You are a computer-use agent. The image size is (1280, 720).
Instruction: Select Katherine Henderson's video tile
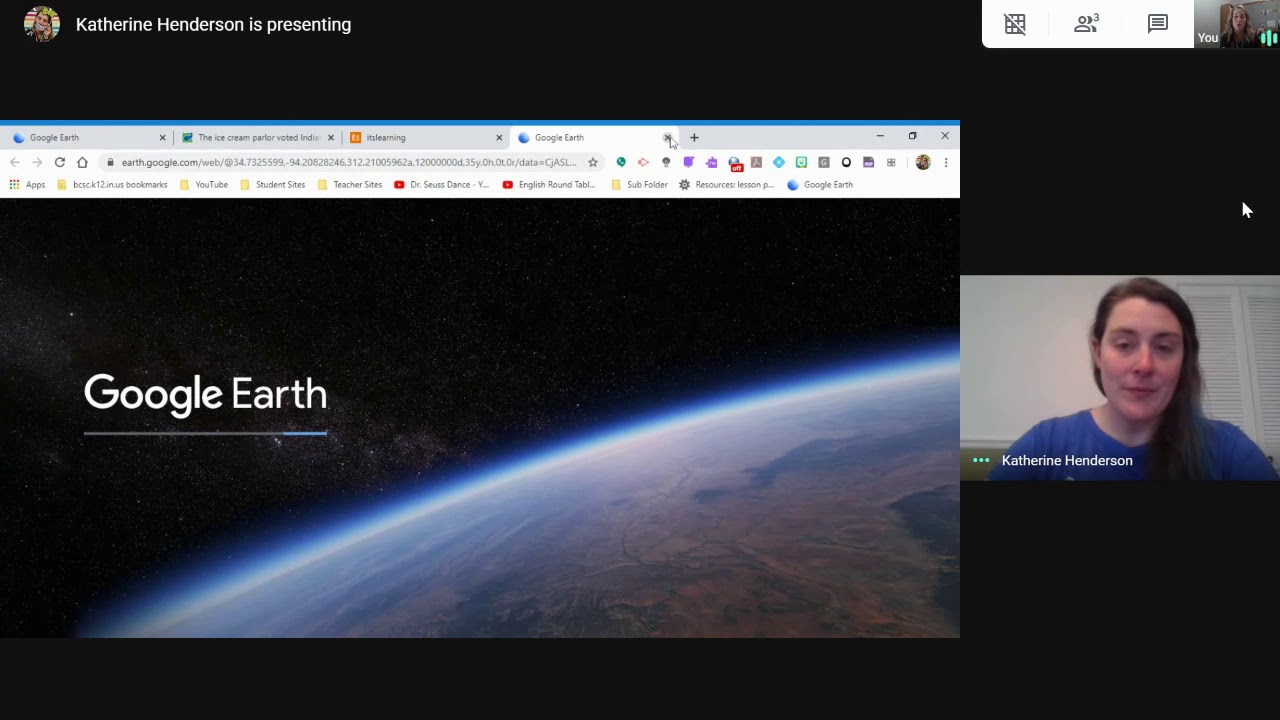1120,378
